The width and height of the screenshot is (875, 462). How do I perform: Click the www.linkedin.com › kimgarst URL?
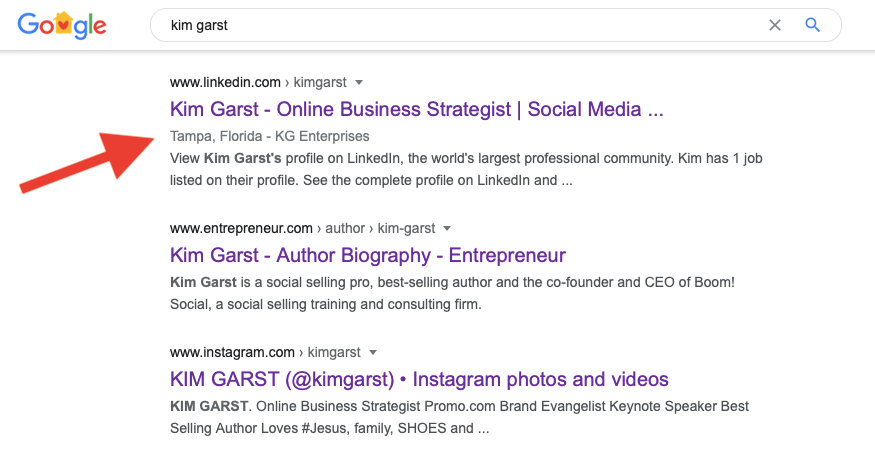[x=258, y=83]
